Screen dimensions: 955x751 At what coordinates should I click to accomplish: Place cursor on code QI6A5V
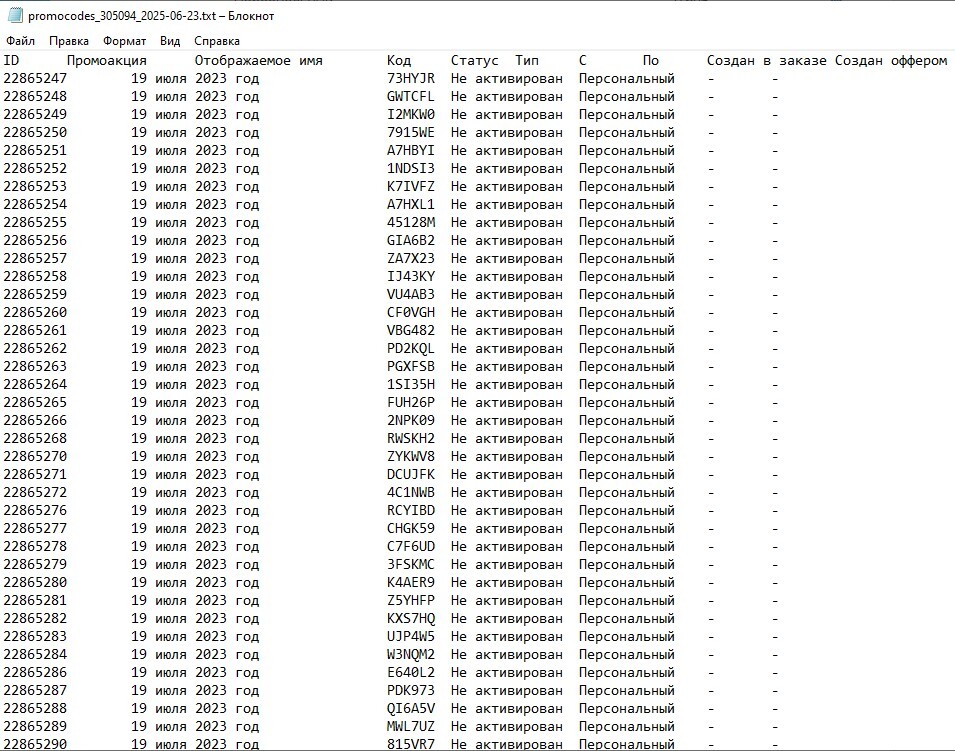click(x=410, y=709)
